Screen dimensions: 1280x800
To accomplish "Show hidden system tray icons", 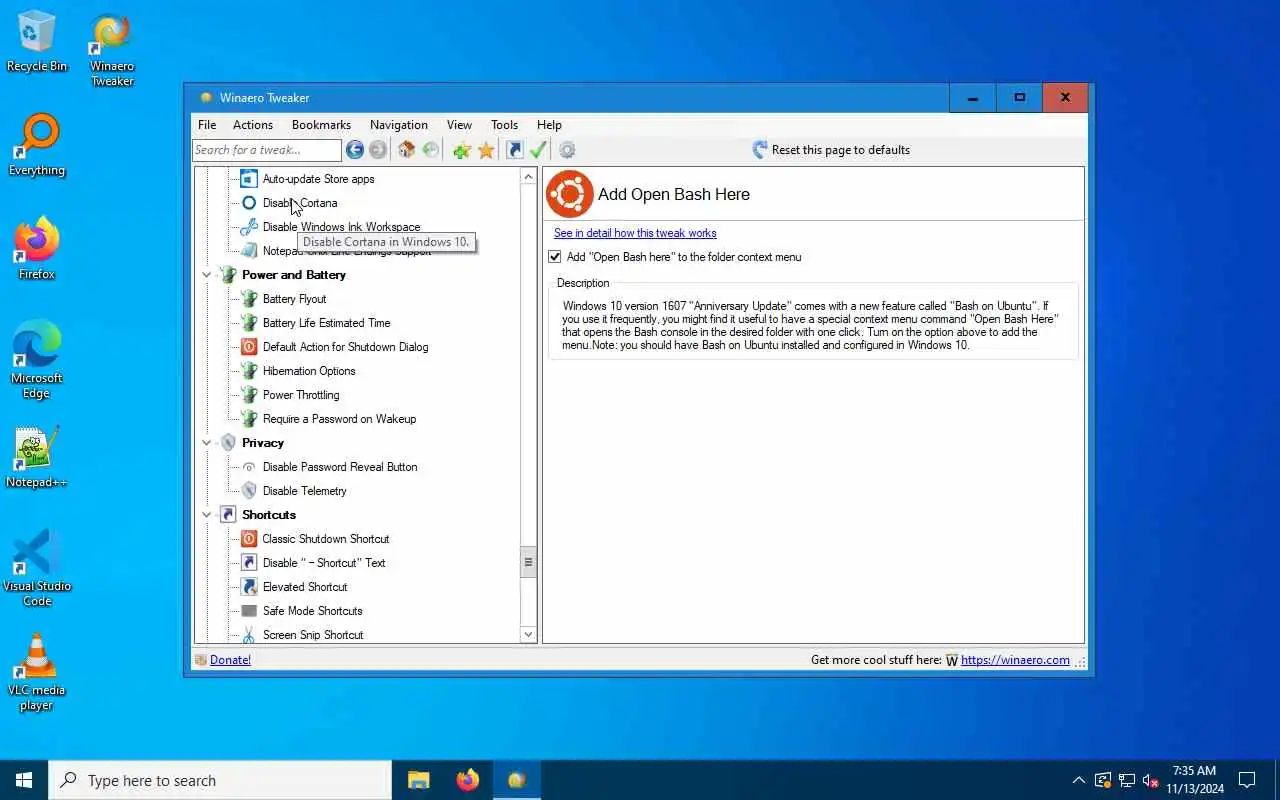I will (x=1078, y=780).
